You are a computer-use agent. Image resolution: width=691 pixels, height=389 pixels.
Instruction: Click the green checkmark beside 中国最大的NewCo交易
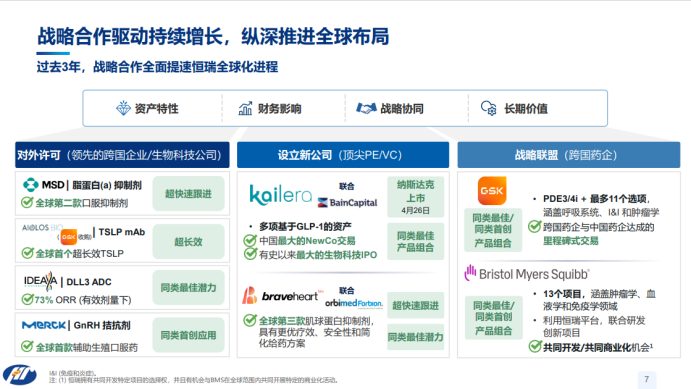click(x=250, y=240)
